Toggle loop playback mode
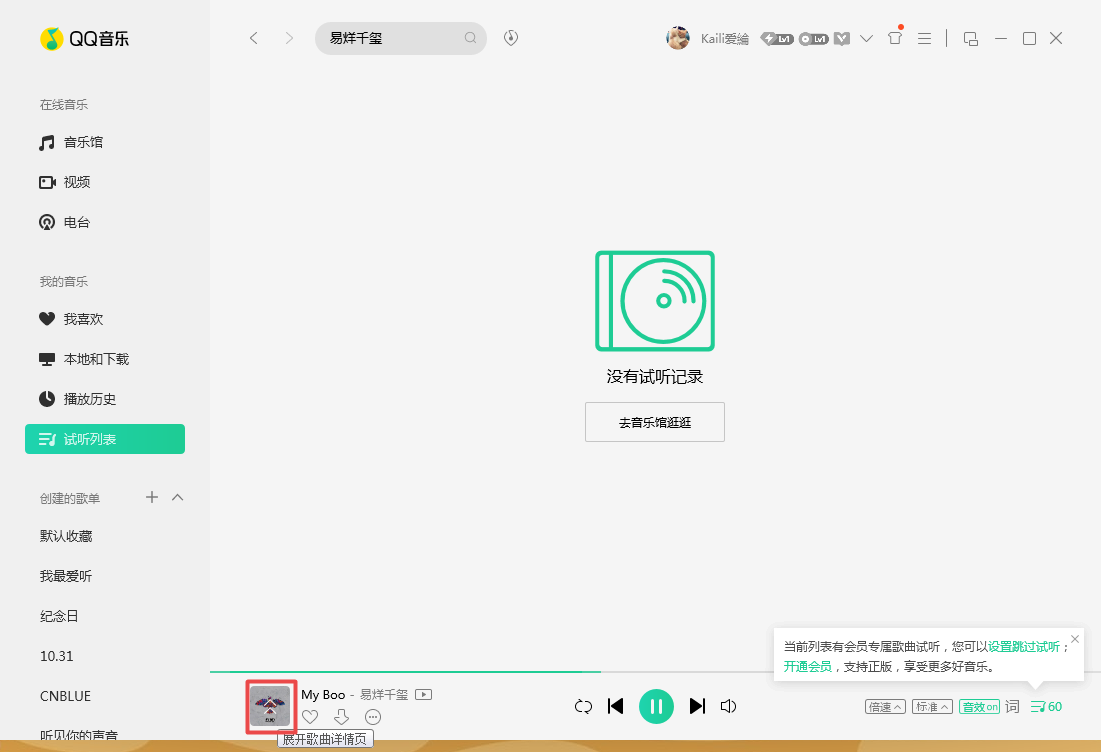The height and width of the screenshot is (752, 1101). [584, 706]
